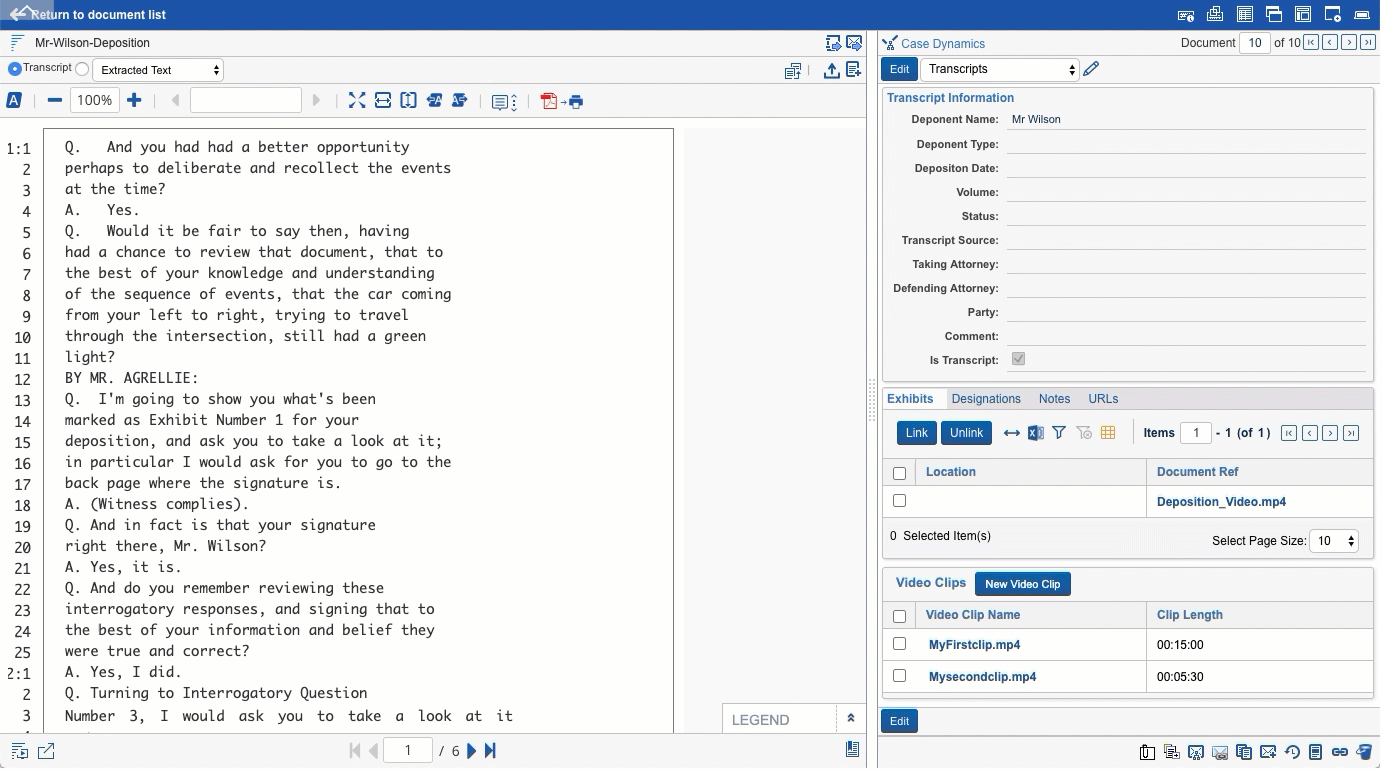Image resolution: width=1382 pixels, height=771 pixels.
Task: Click the Document number field showing 10
Action: tap(1254, 42)
